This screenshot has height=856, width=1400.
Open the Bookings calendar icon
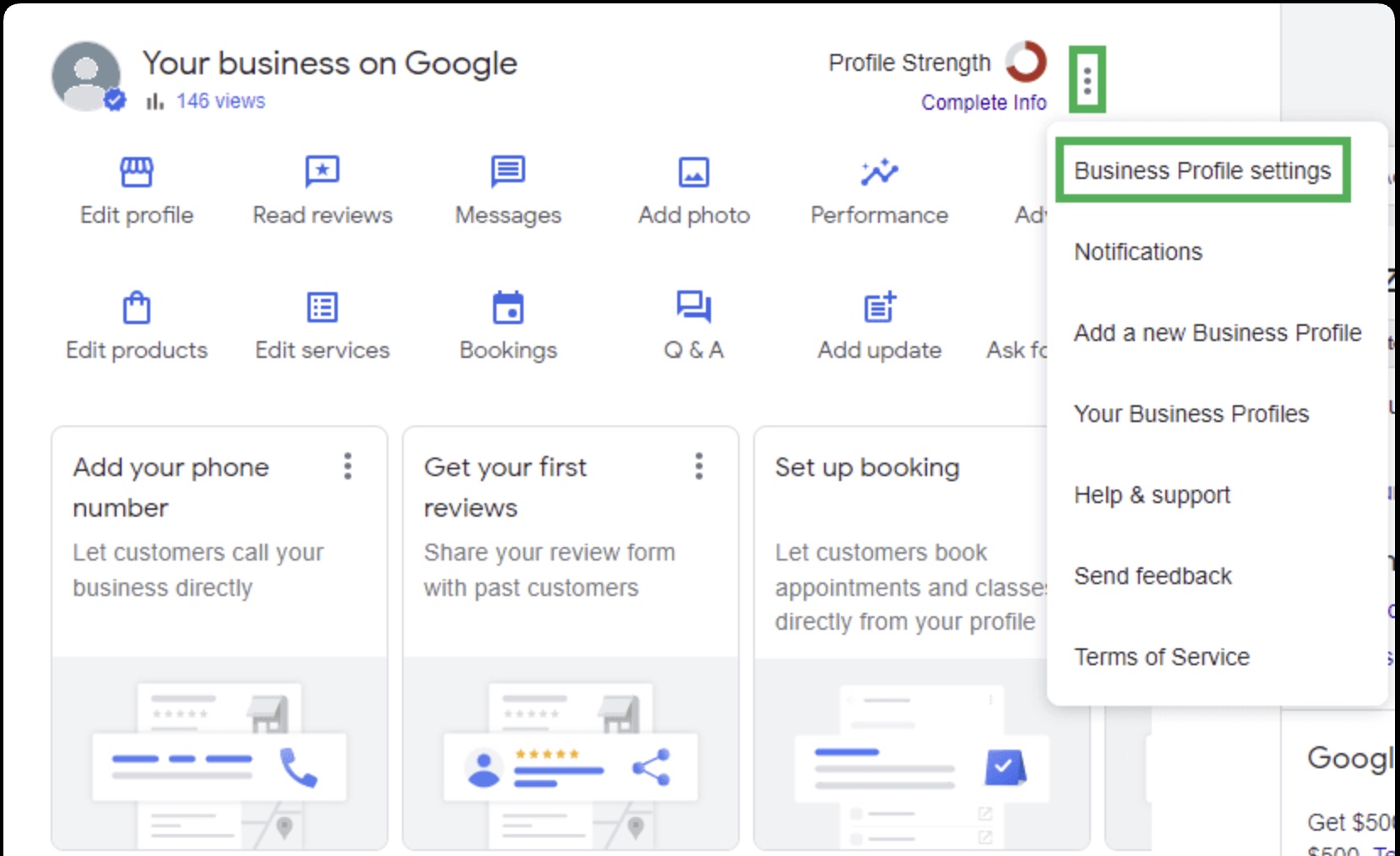tap(508, 307)
